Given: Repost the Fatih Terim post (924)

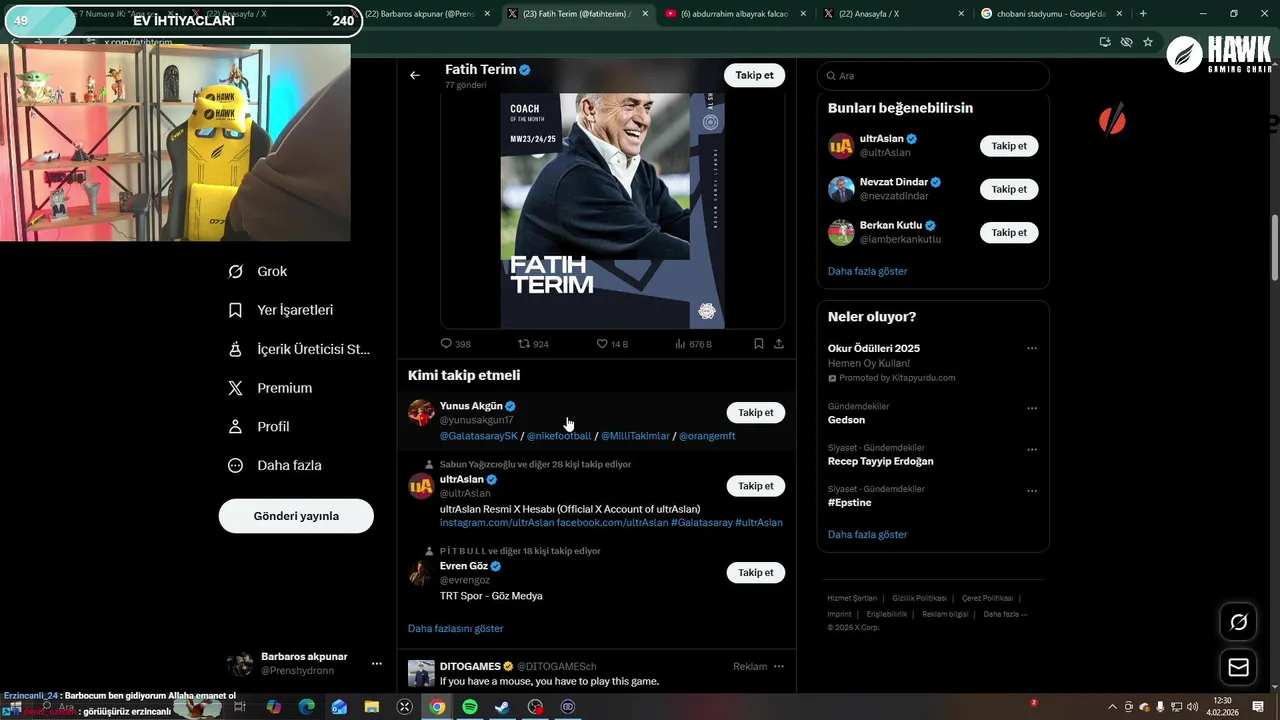Looking at the screenshot, I should [x=533, y=343].
